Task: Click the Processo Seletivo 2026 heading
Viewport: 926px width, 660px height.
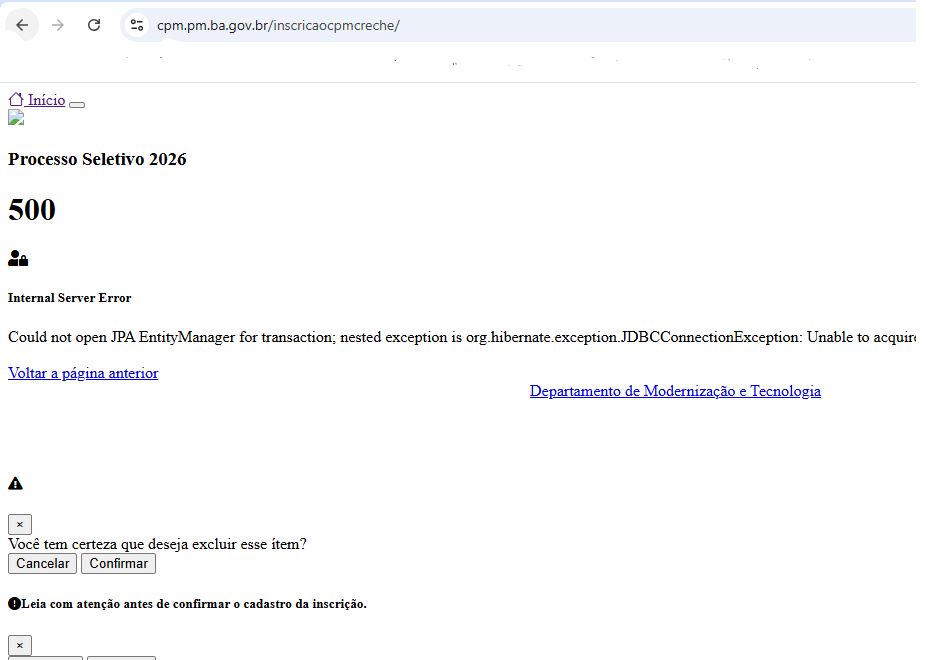Action: point(97,159)
